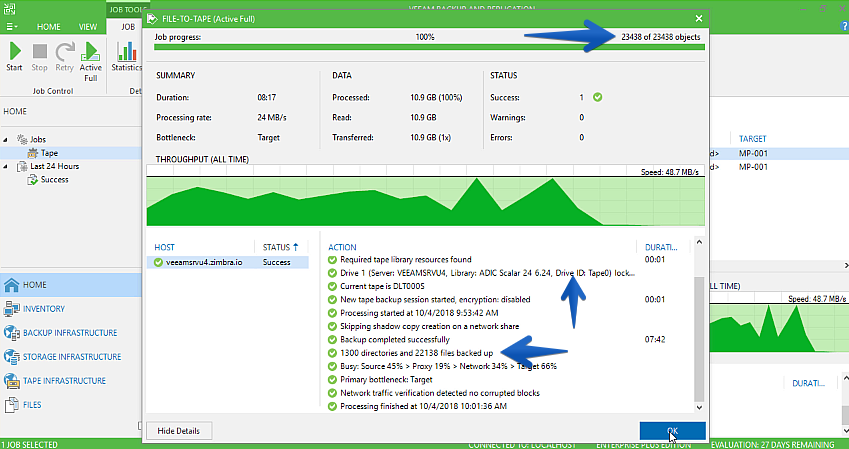The image size is (849, 449).
Task: Launch an Active Full backup from the ribbon
Action: 90,62
